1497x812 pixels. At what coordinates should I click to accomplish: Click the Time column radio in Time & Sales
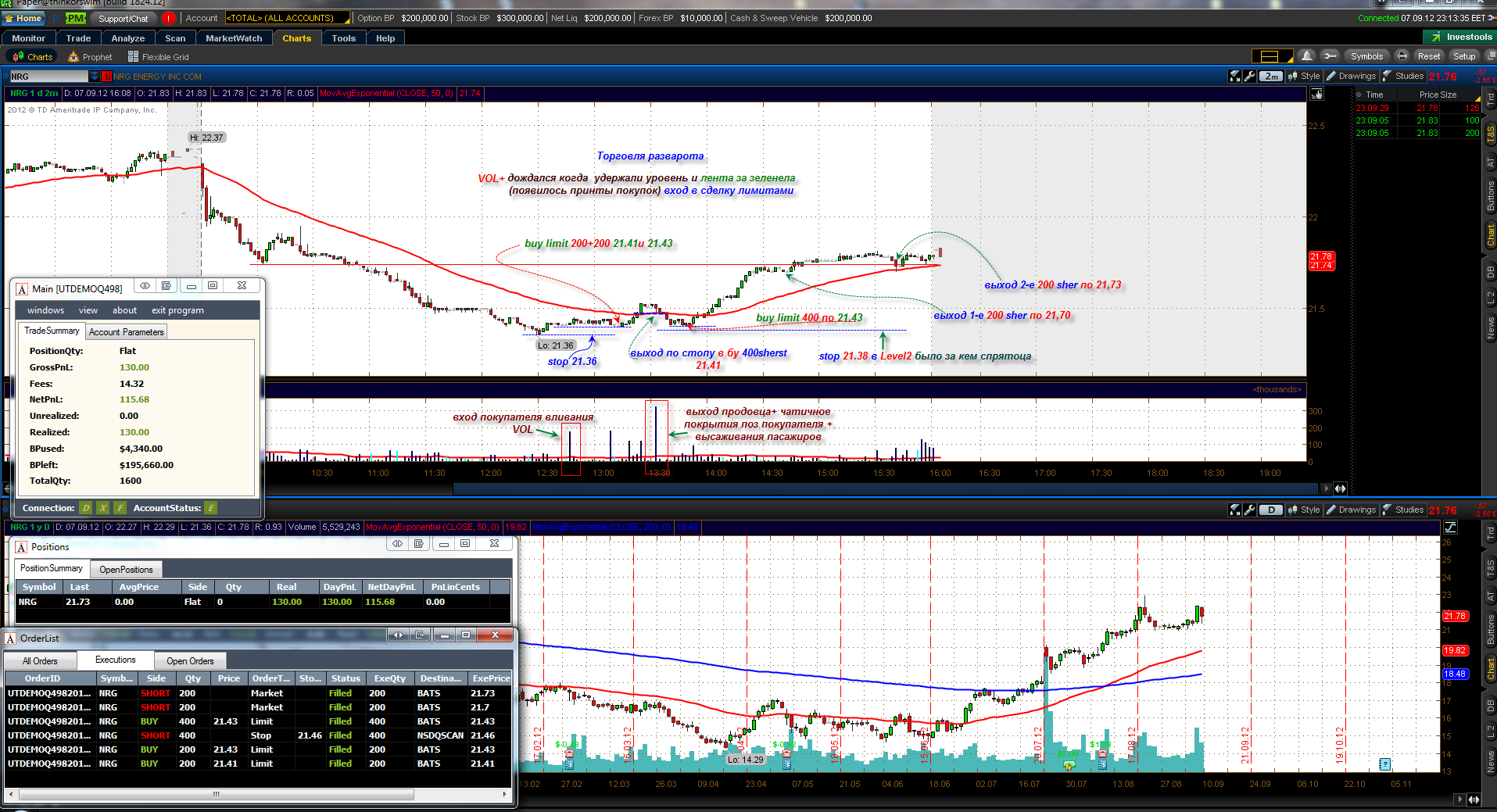pos(1359,95)
